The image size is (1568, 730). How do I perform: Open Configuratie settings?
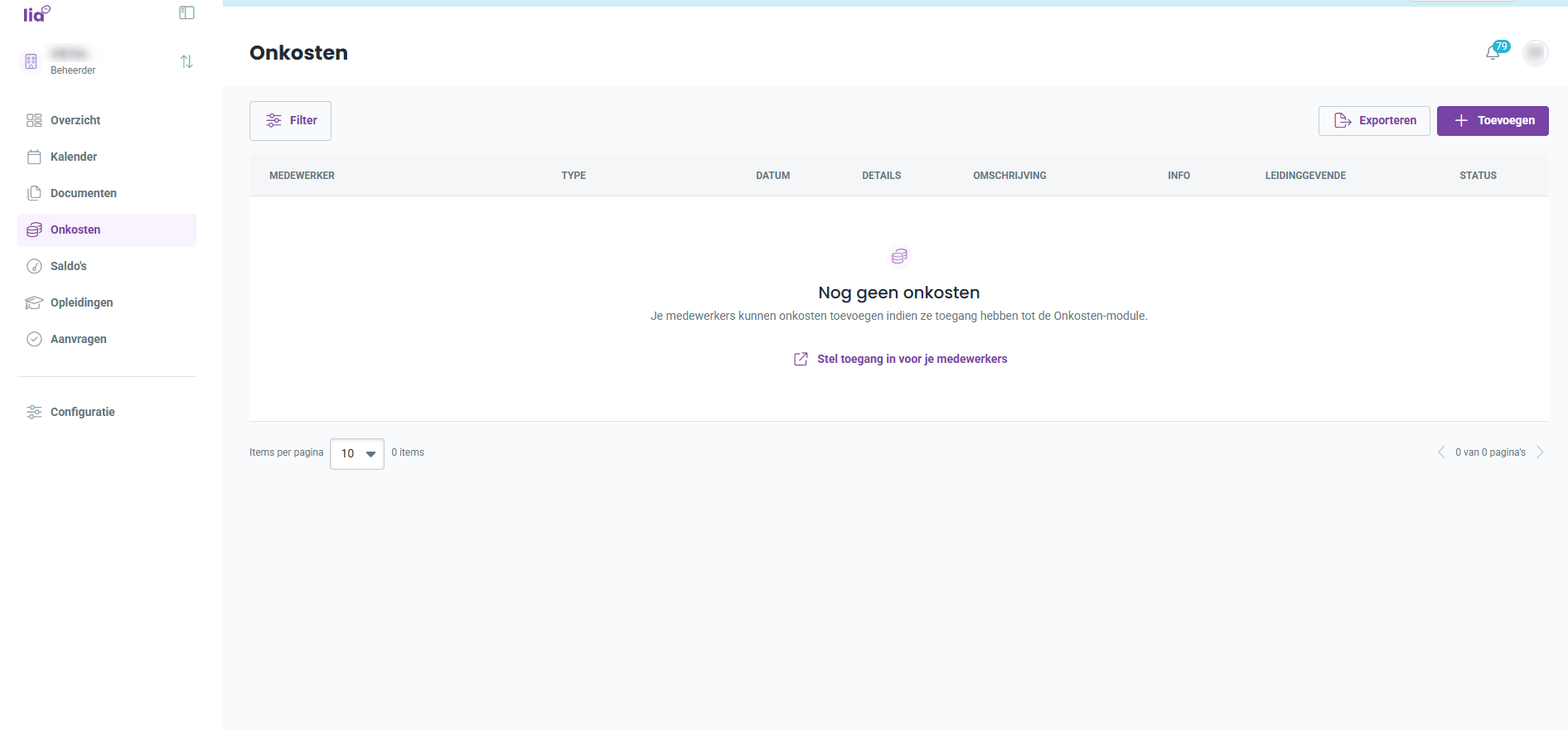pyautogui.click(x=107, y=412)
